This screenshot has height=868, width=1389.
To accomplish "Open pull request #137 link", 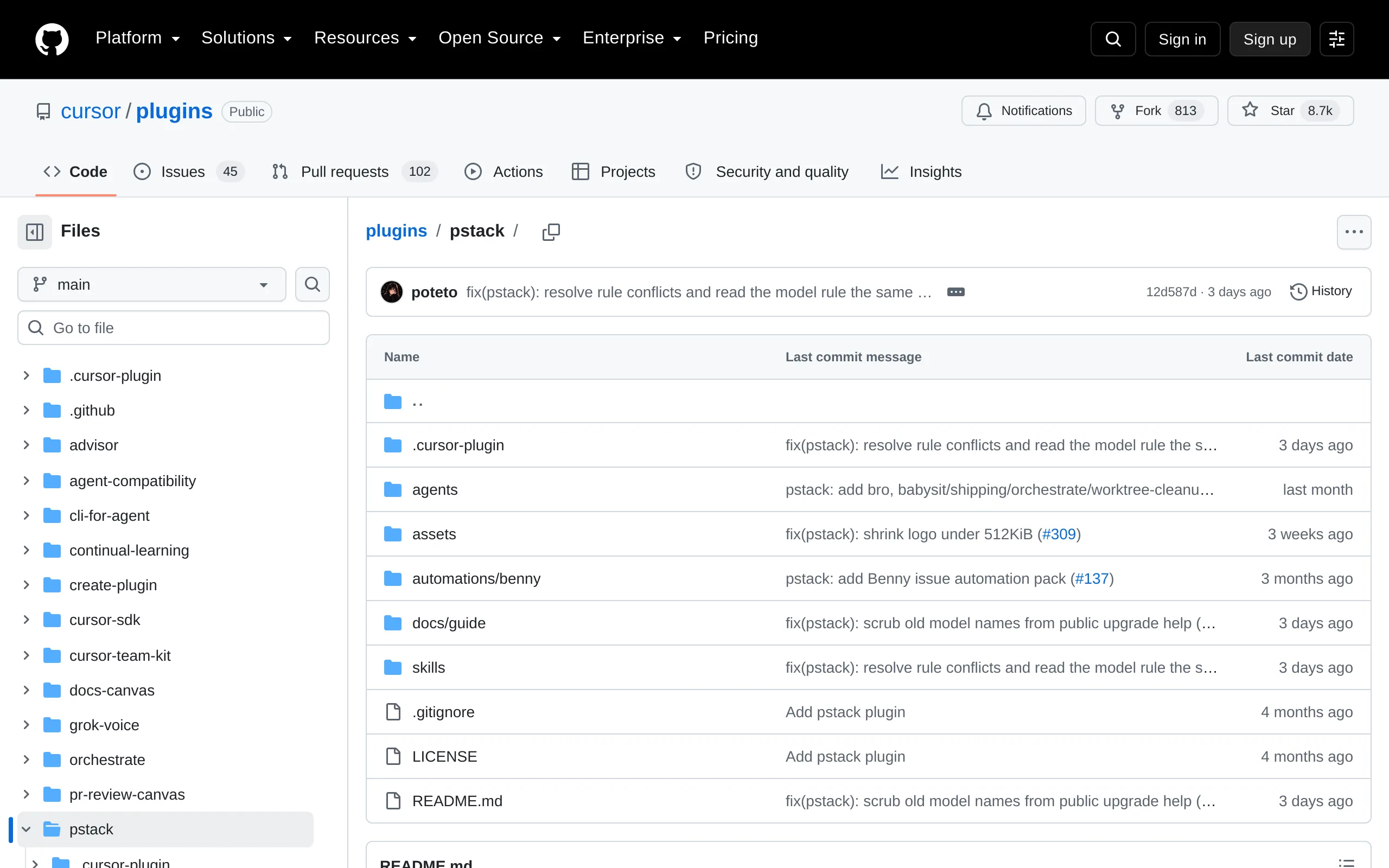I will pyautogui.click(x=1092, y=579).
